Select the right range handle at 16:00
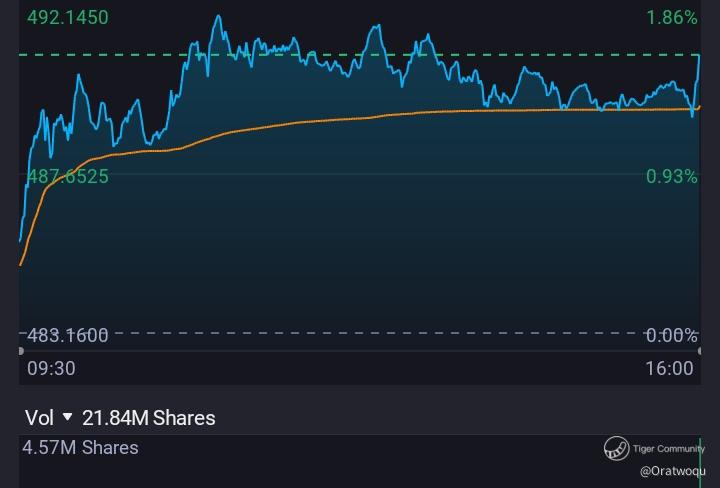The height and width of the screenshot is (488, 720). [x=699, y=351]
